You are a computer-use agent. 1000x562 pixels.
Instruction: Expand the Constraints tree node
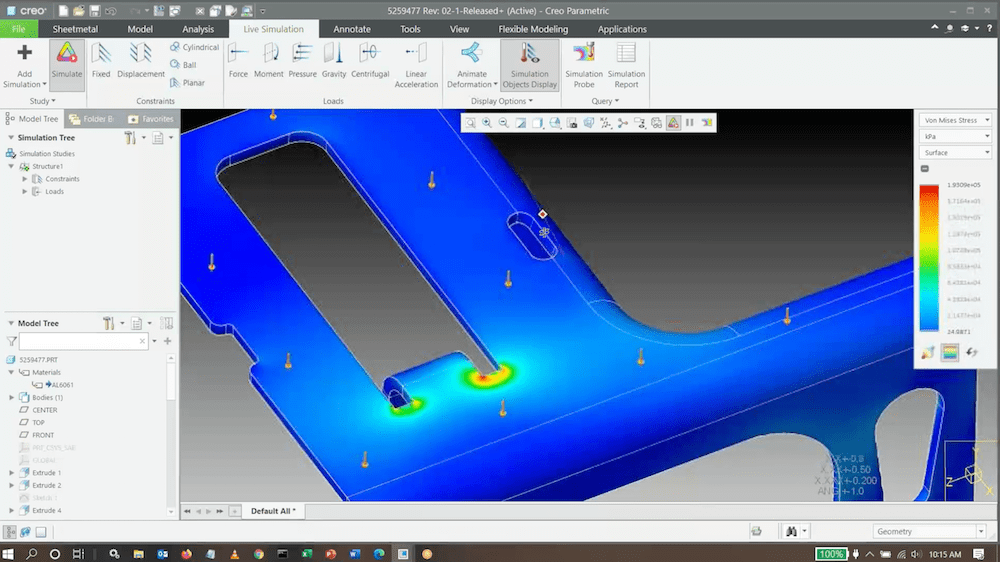[x=25, y=179]
